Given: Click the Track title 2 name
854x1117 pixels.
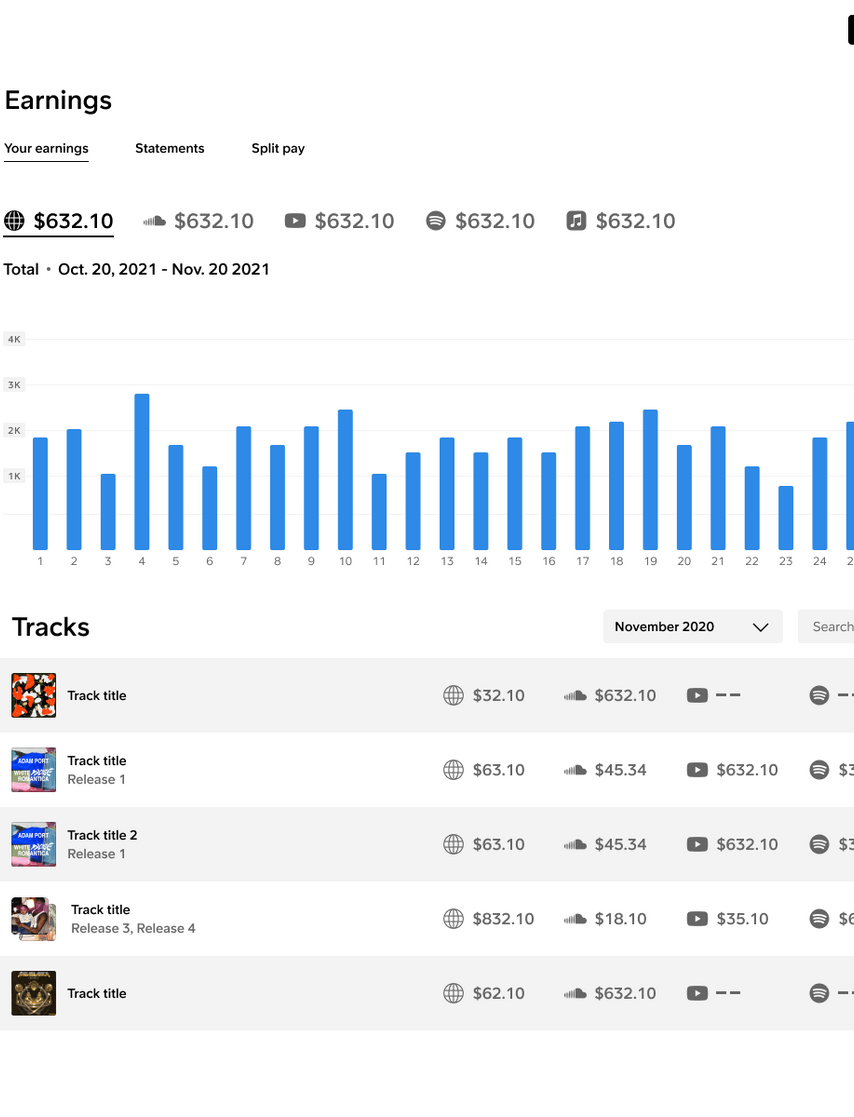Looking at the screenshot, I should tap(103, 835).
